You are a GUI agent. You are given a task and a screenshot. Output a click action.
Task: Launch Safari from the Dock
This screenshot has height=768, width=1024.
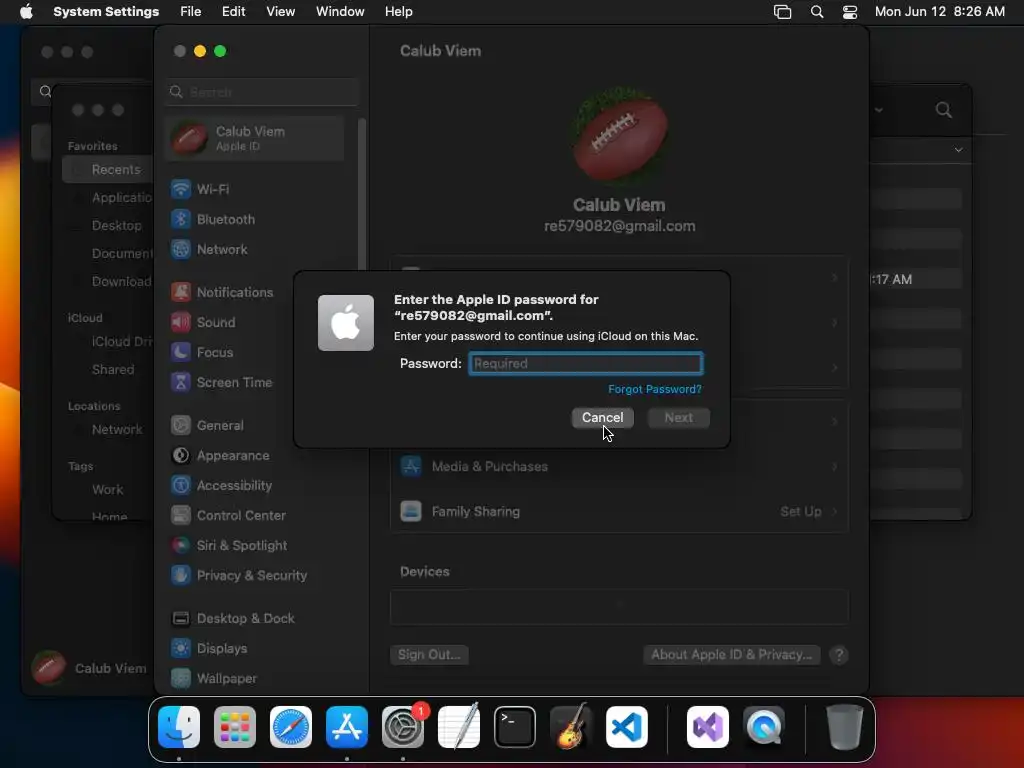291,727
